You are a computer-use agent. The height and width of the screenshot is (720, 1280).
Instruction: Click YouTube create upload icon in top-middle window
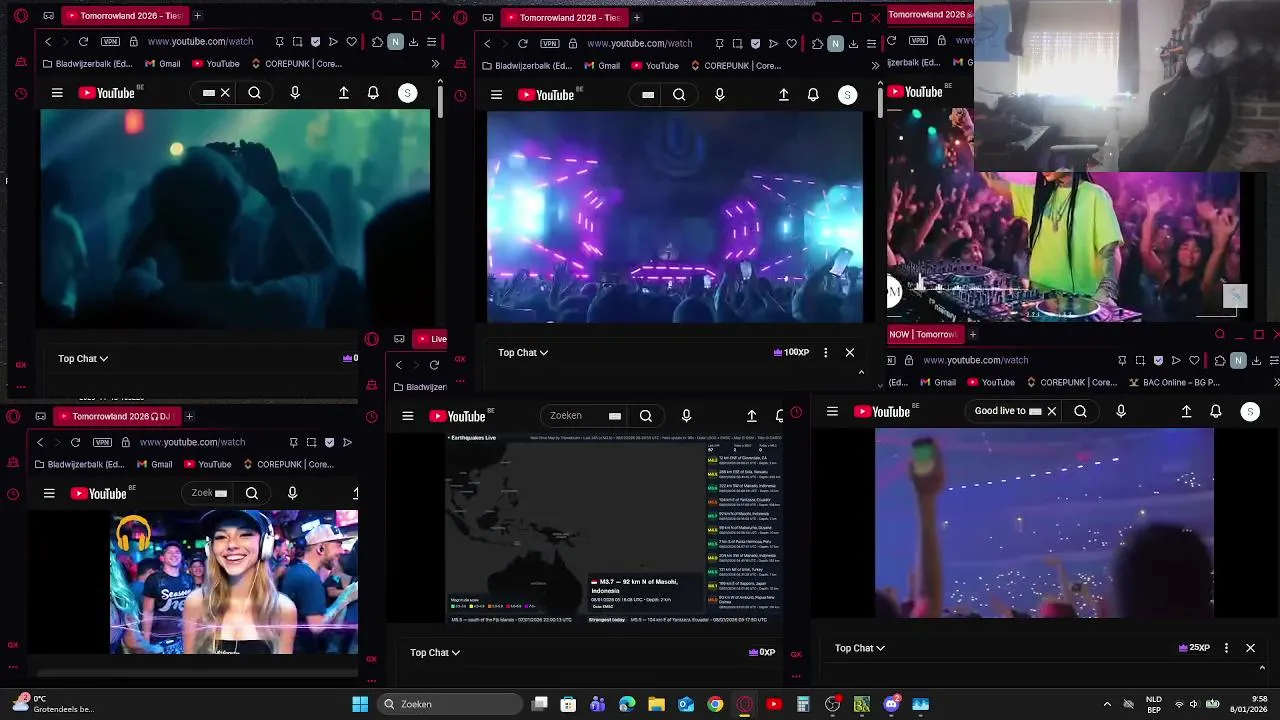784,95
